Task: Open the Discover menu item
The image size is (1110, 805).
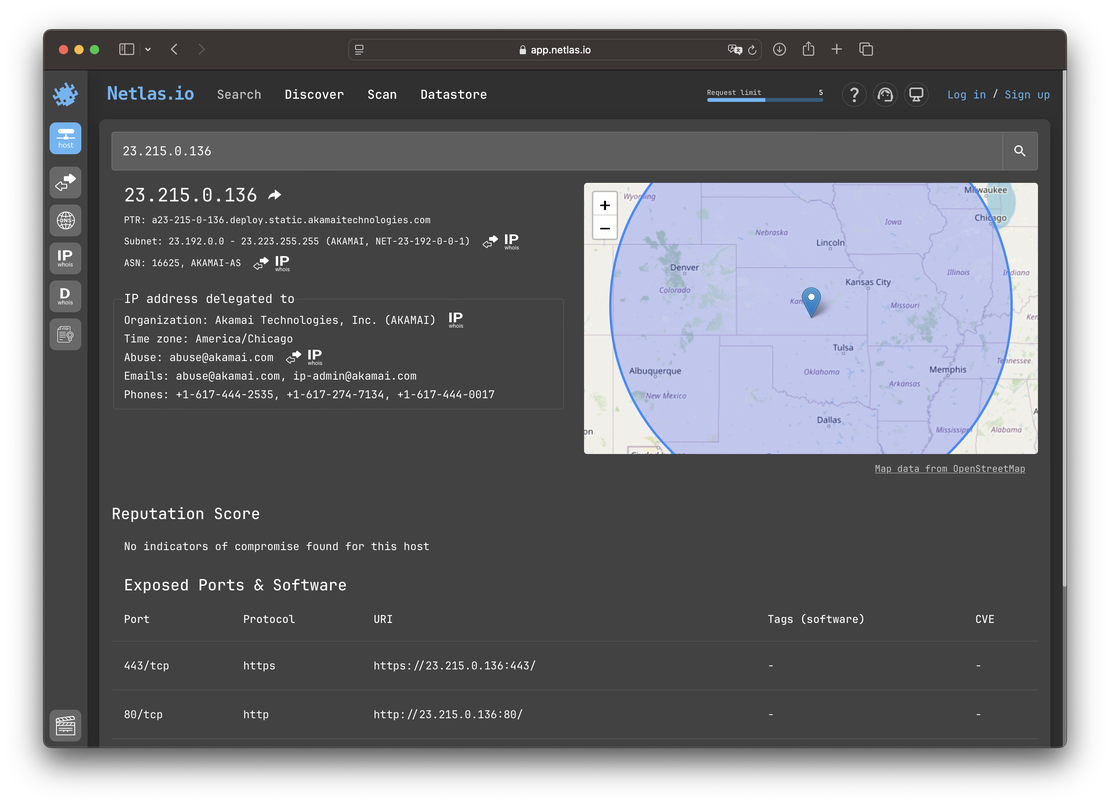Action: 314,94
